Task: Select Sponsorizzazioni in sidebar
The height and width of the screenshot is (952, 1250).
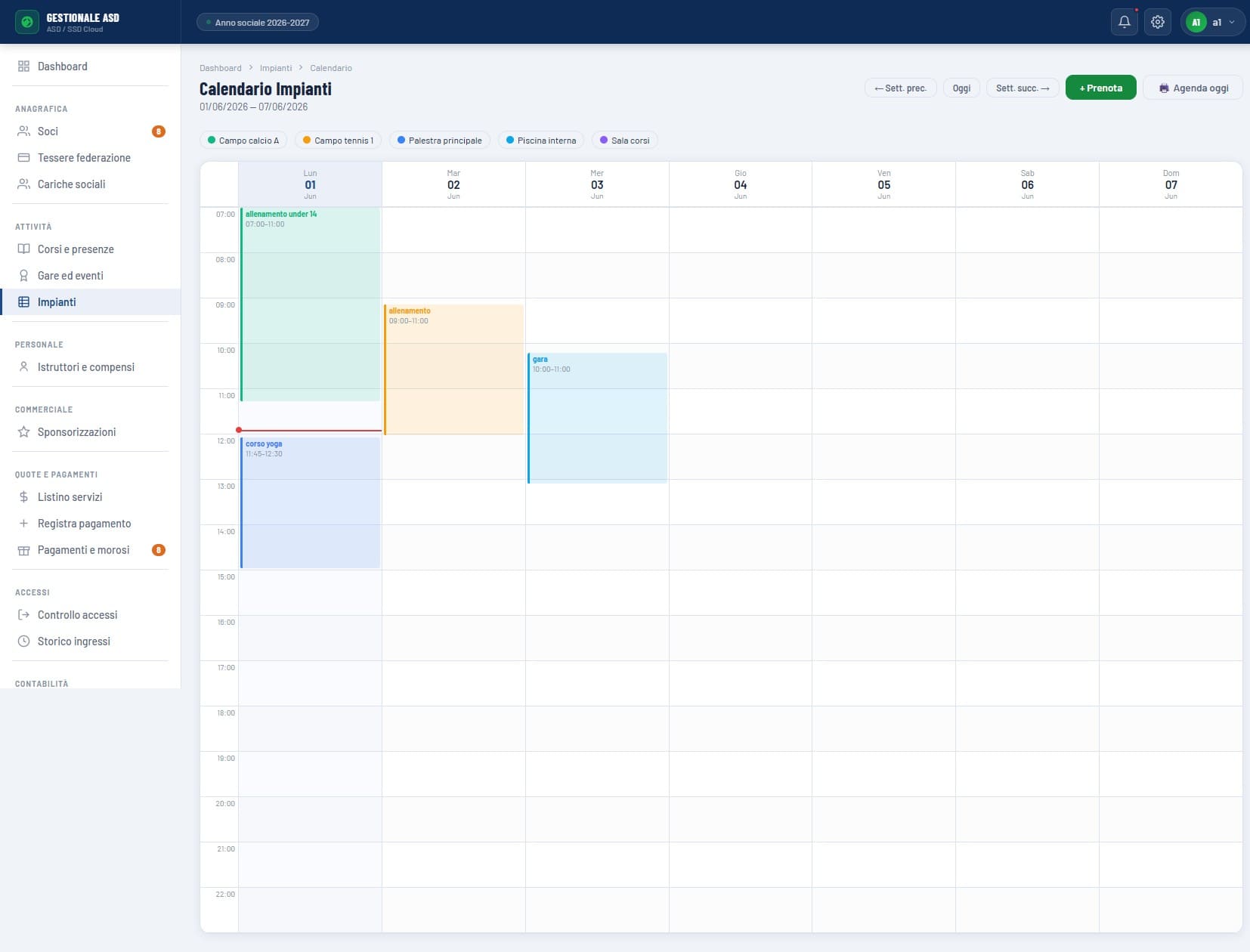Action: click(91, 432)
